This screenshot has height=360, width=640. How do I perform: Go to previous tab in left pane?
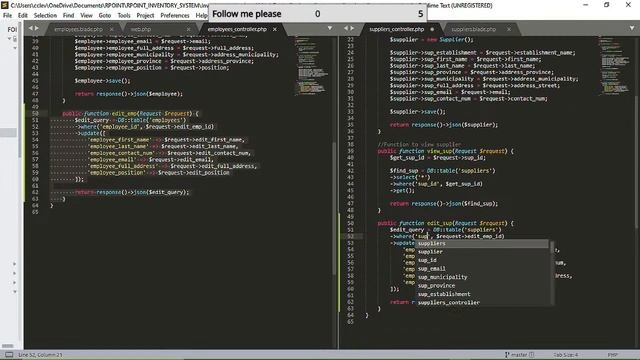click(x=31, y=28)
